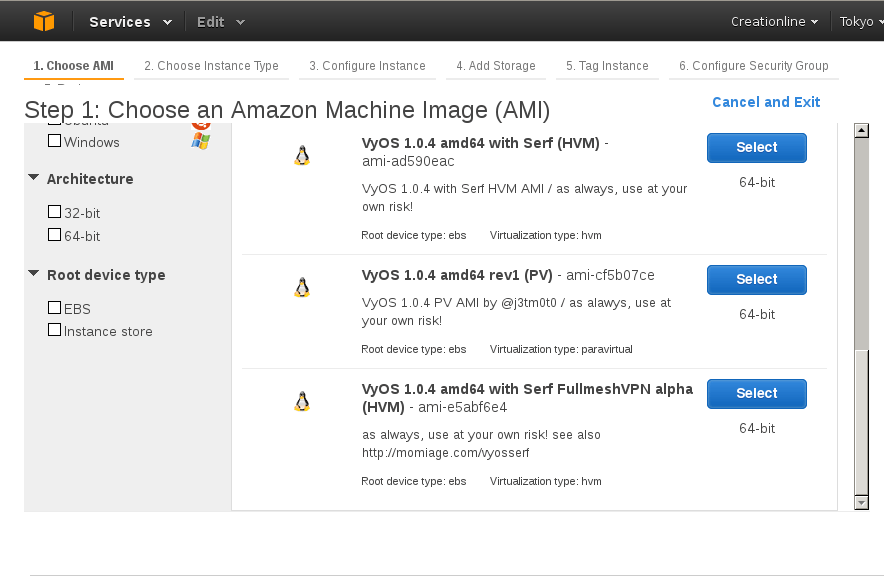The image size is (884, 576).
Task: Select VyOS 1.0.4 amd64 with Serf (HVM) AMI
Action: pyautogui.click(x=757, y=148)
